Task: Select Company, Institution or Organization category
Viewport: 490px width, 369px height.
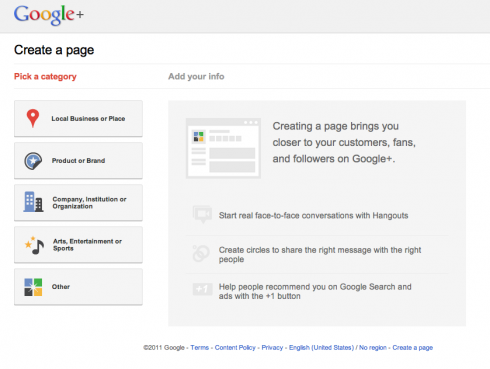Action: 78,203
